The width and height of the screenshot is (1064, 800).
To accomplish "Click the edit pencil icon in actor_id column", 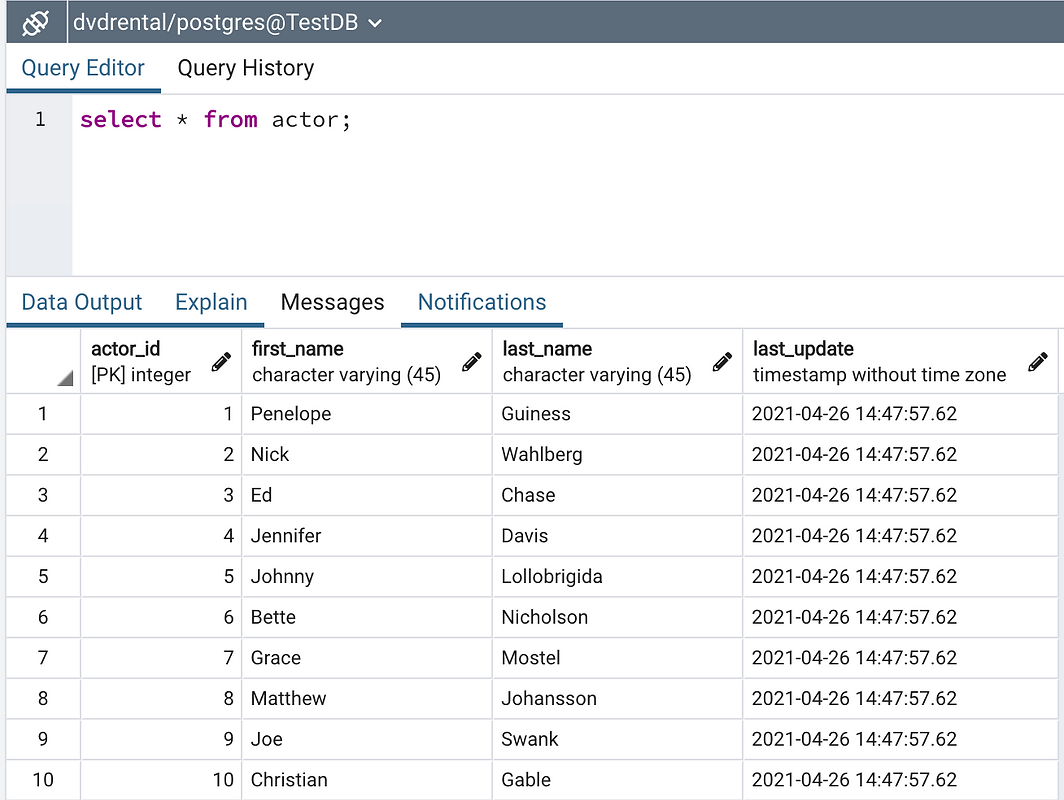I will (221, 362).
